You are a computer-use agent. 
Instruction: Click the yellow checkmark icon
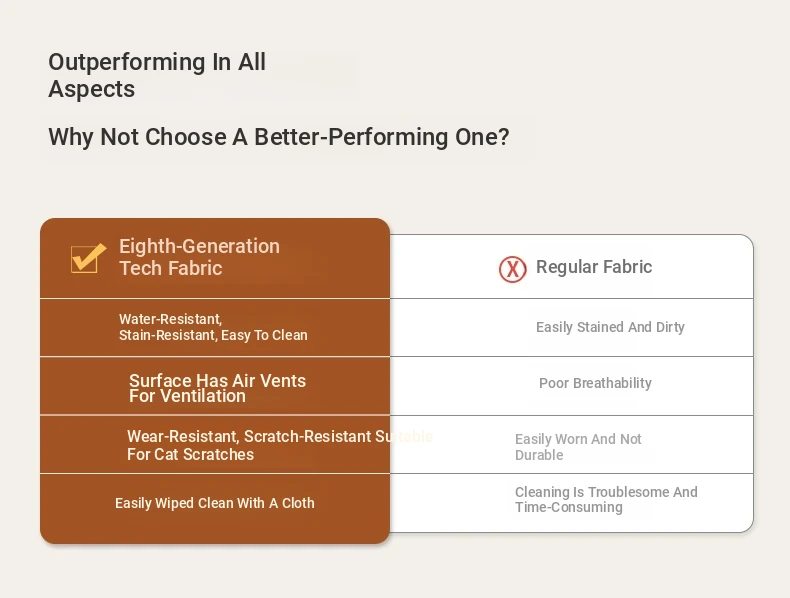(88, 258)
